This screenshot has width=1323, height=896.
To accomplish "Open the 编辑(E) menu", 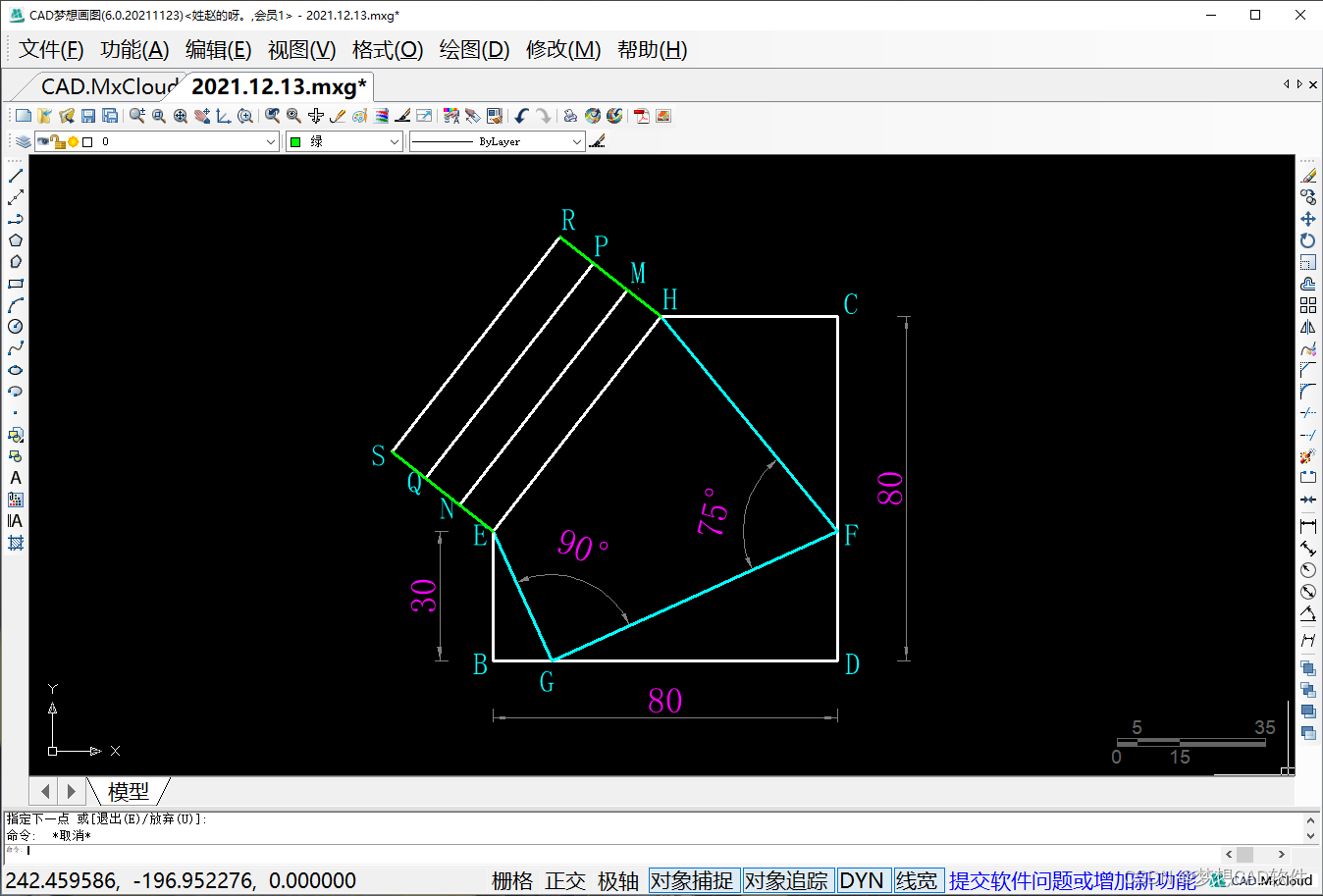I will (218, 49).
